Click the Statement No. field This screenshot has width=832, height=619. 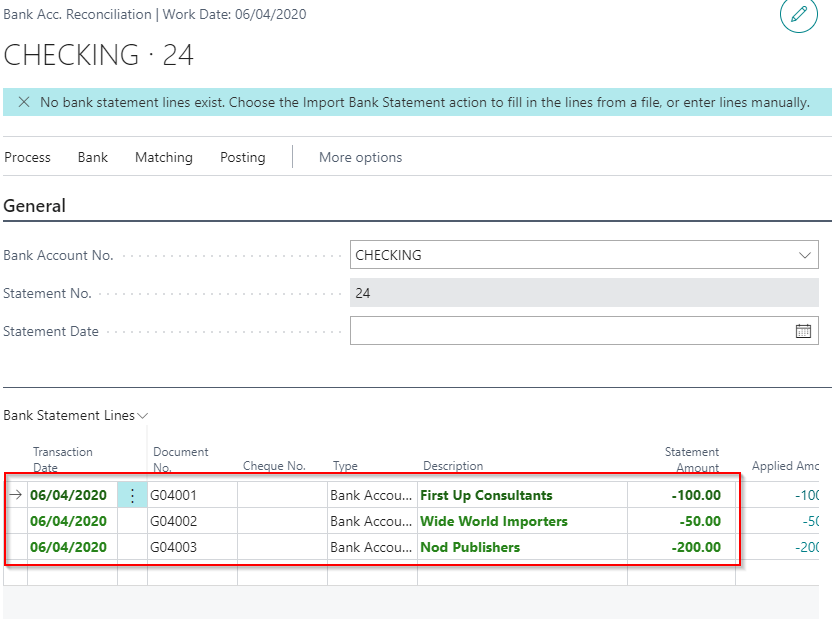click(x=584, y=294)
